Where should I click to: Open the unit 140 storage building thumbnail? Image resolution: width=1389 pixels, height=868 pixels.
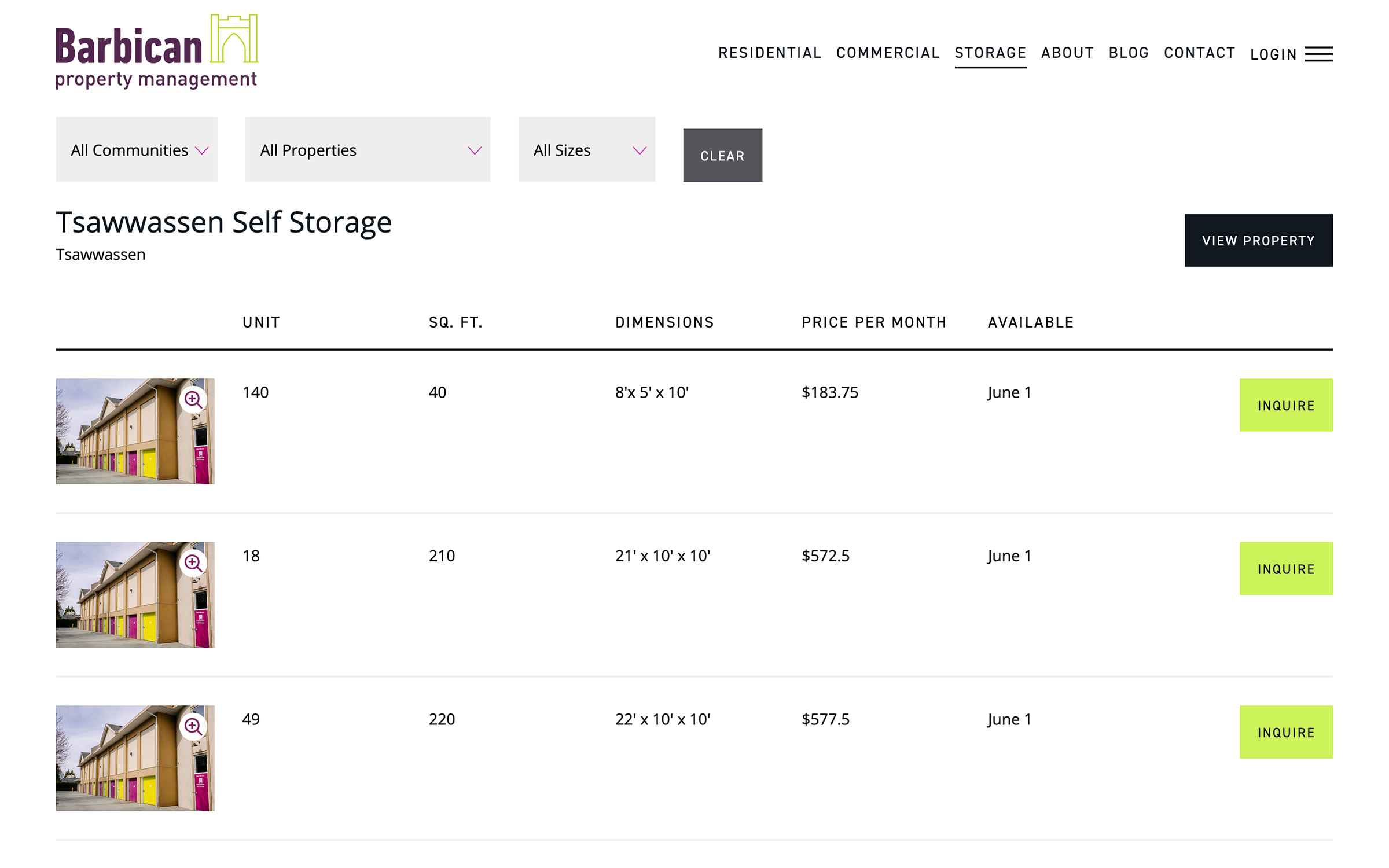point(135,431)
